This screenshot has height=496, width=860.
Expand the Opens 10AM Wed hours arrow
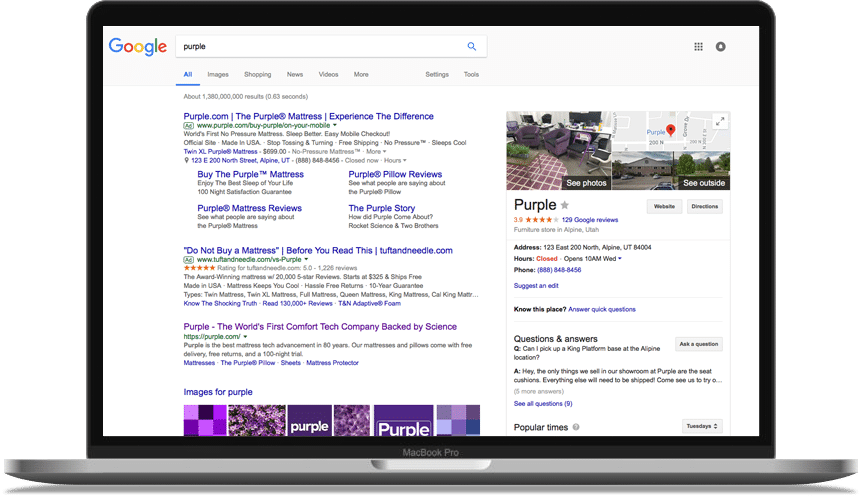click(x=620, y=258)
